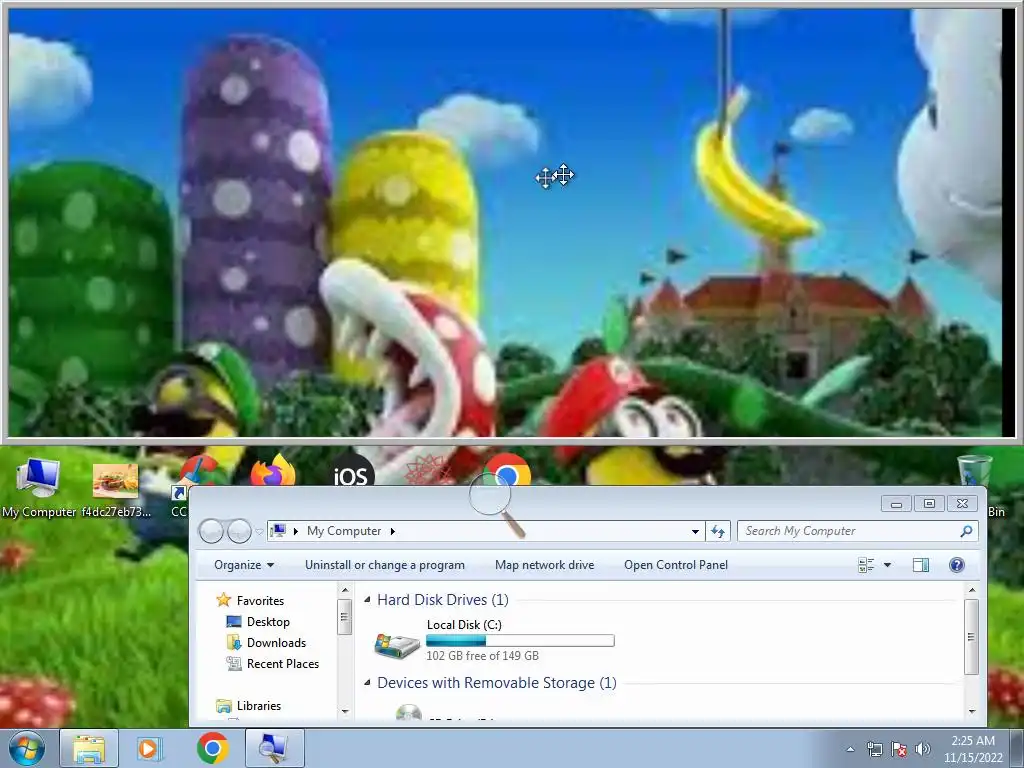Viewport: 1024px width, 768px height.
Task: Select the Recycle Bin desktop icon
Action: [x=975, y=470]
